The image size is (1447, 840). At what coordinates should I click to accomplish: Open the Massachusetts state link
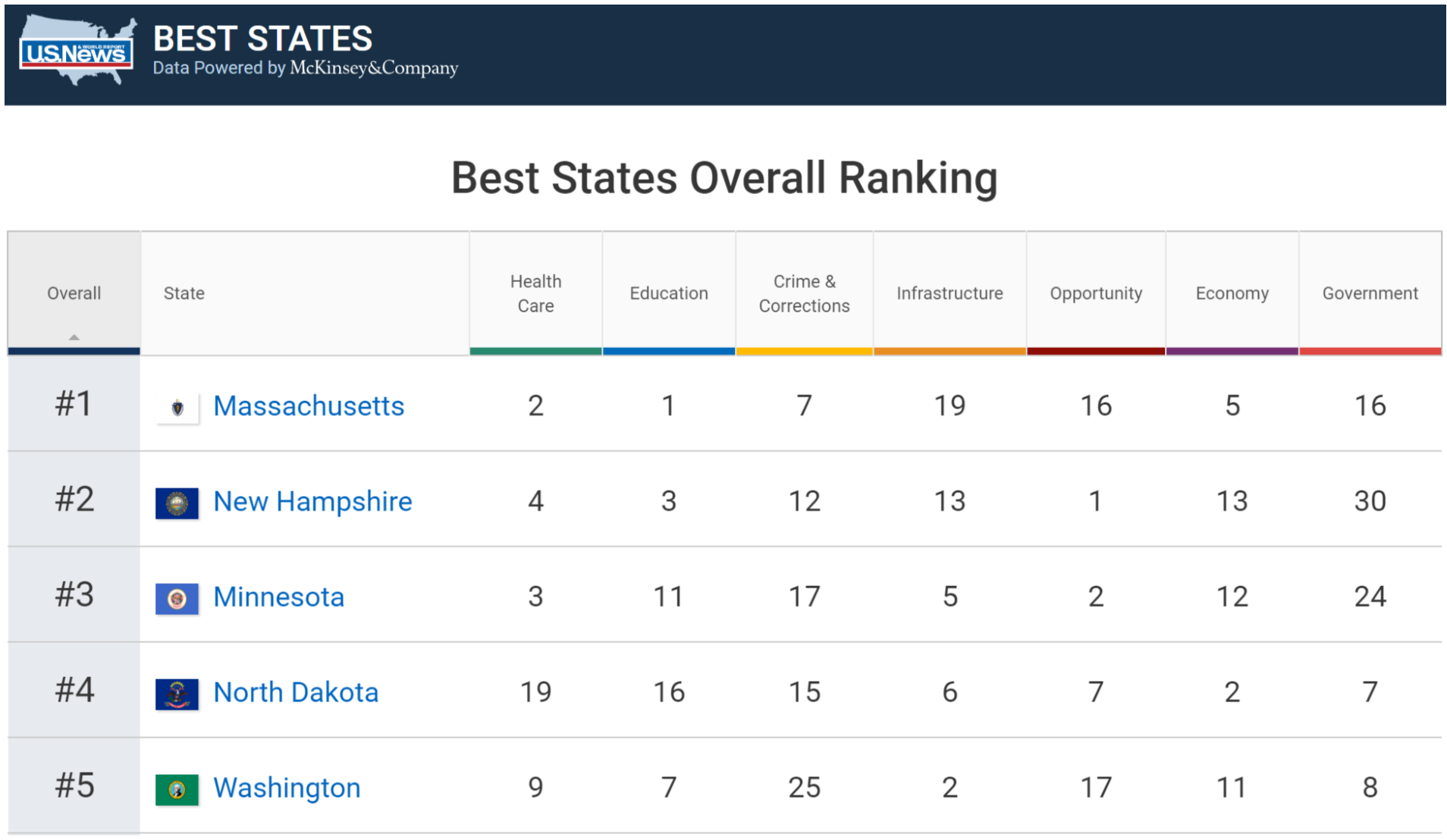(309, 406)
